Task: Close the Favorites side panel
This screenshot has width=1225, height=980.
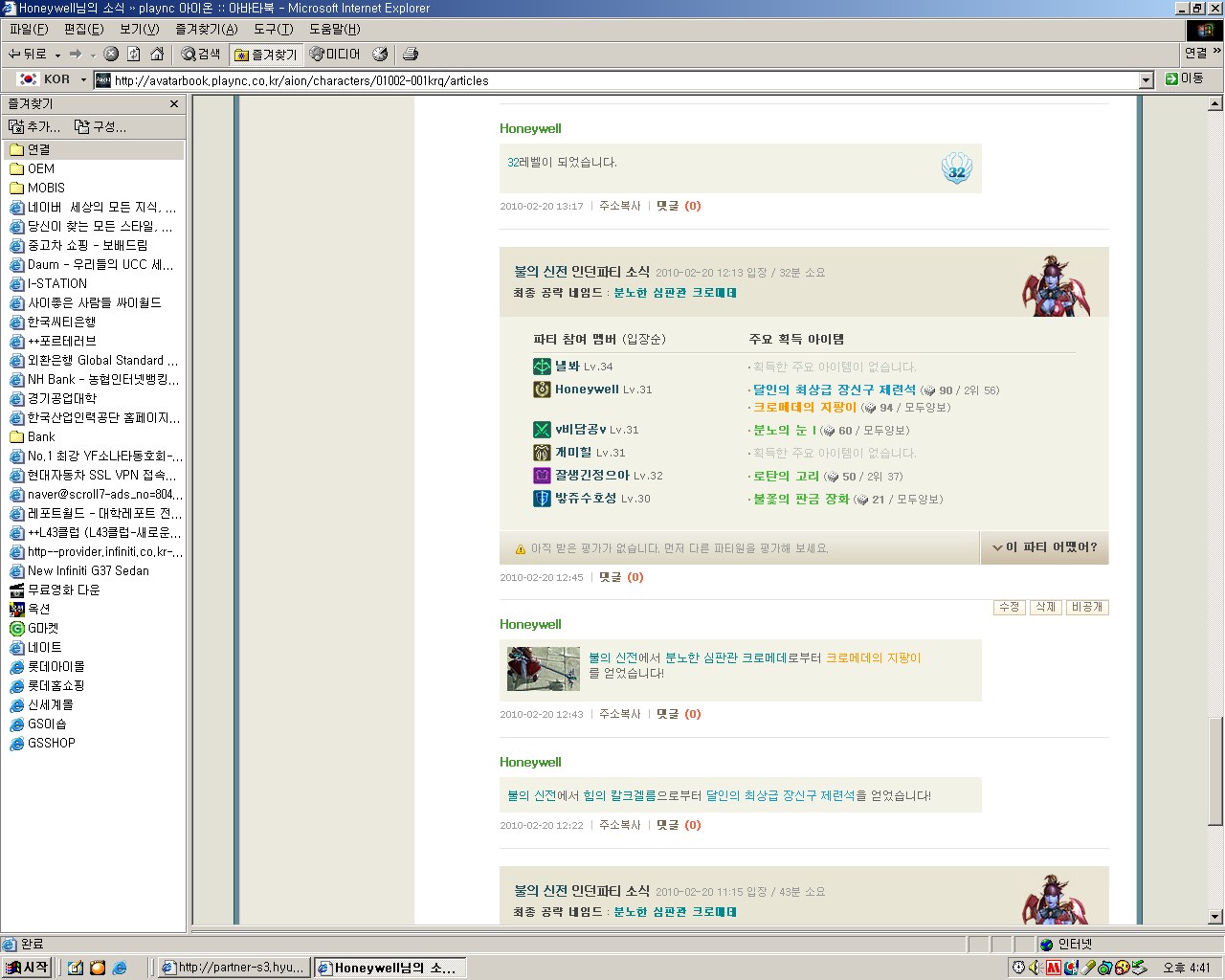Action: point(174,104)
